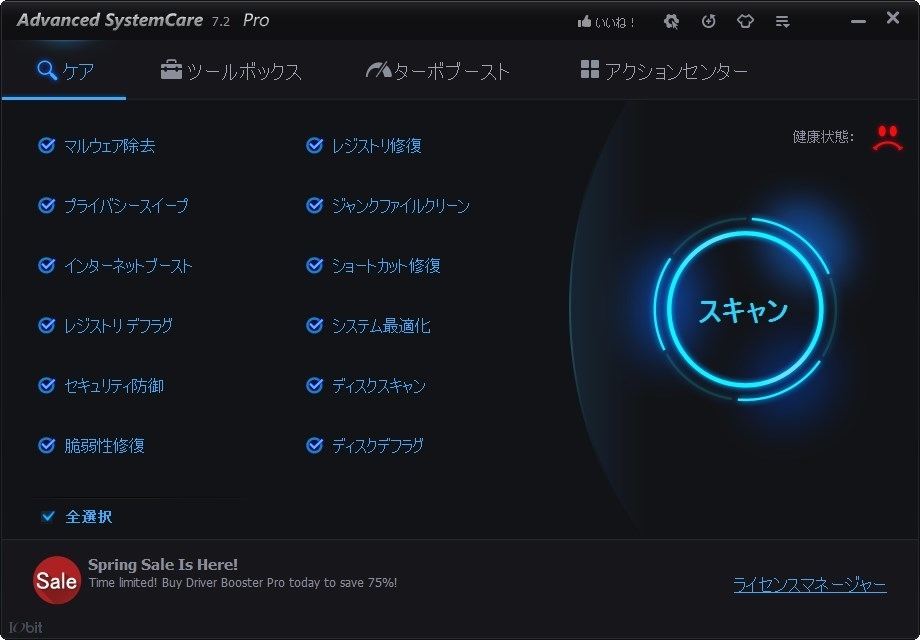The width and height of the screenshot is (920, 640).
Task: Open the ライセンスマネージャー link
Action: pyautogui.click(x=810, y=584)
